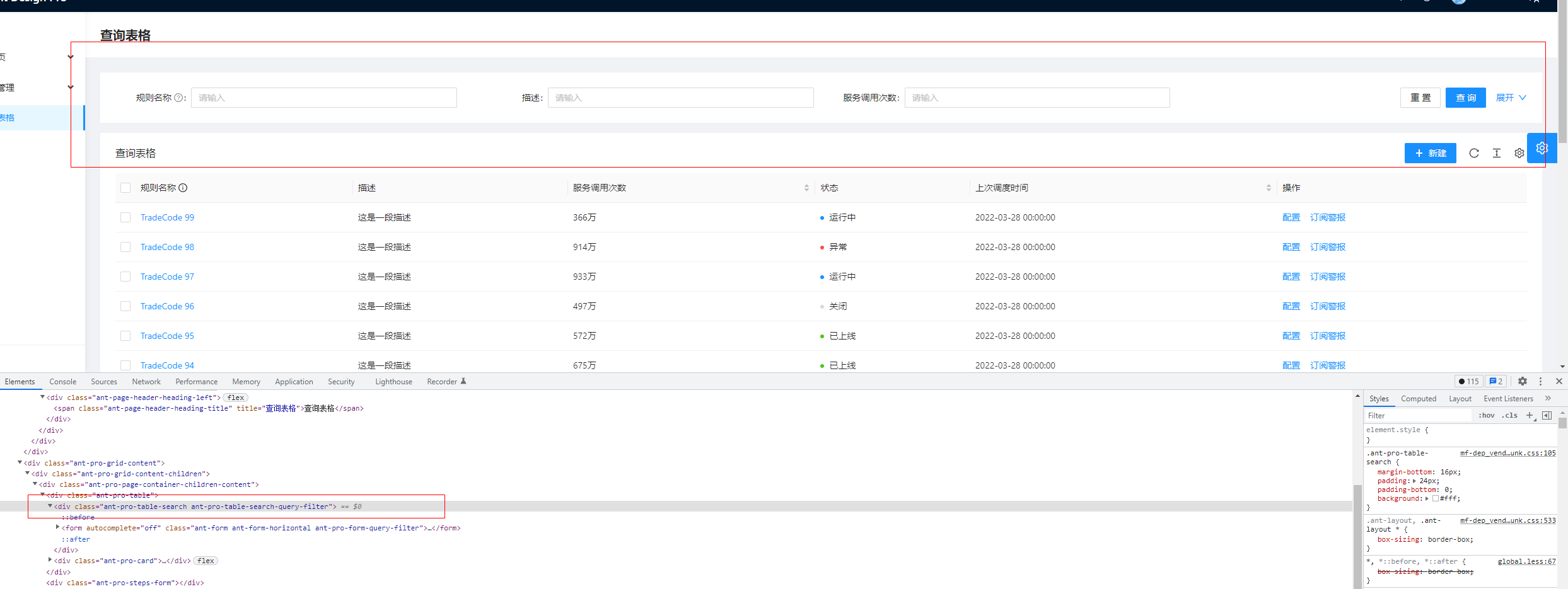The height and width of the screenshot is (589, 1568).
Task: Click the 规则名称 search input field
Action: pyautogui.click(x=324, y=98)
